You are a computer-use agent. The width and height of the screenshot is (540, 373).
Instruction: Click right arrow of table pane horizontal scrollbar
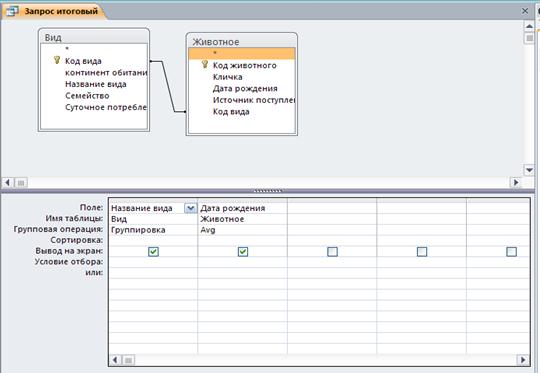[515, 182]
